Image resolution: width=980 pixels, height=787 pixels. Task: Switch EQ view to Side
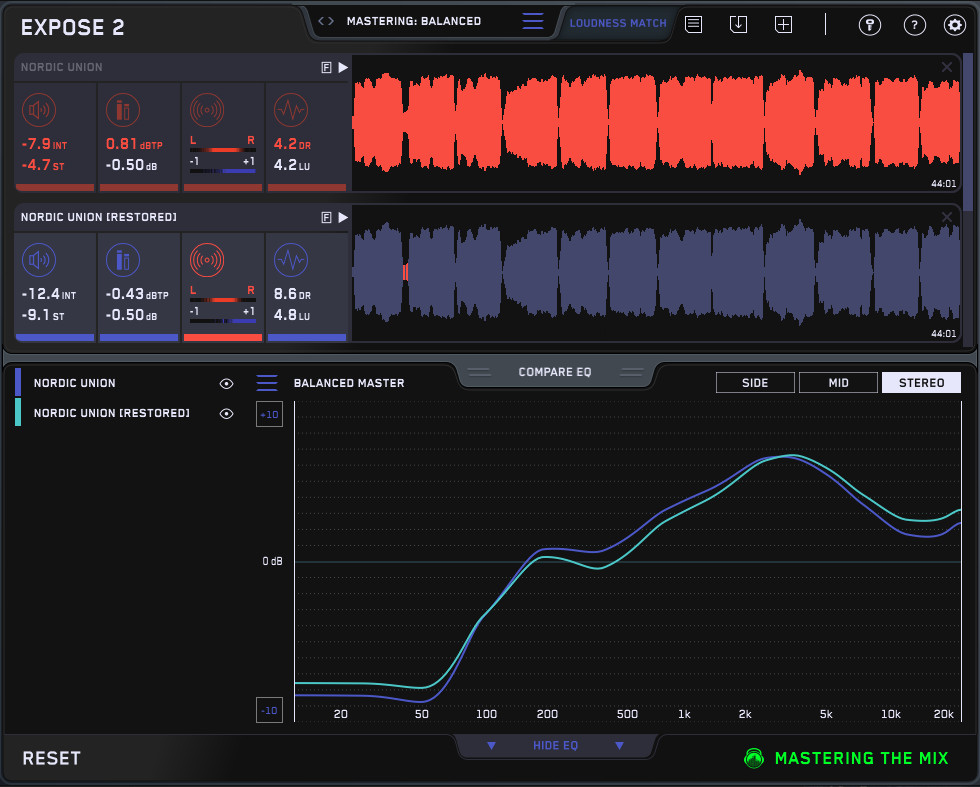pyautogui.click(x=755, y=383)
